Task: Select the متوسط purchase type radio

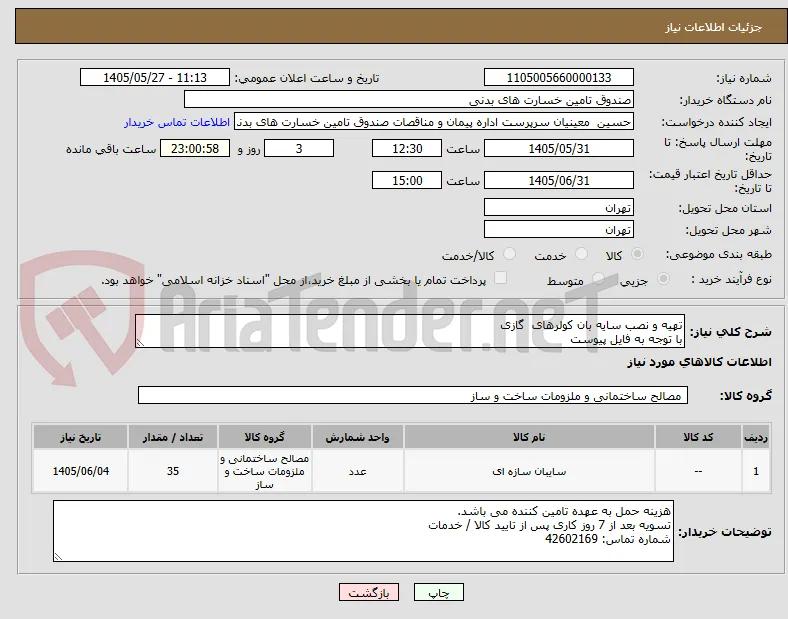Action: pos(598,279)
